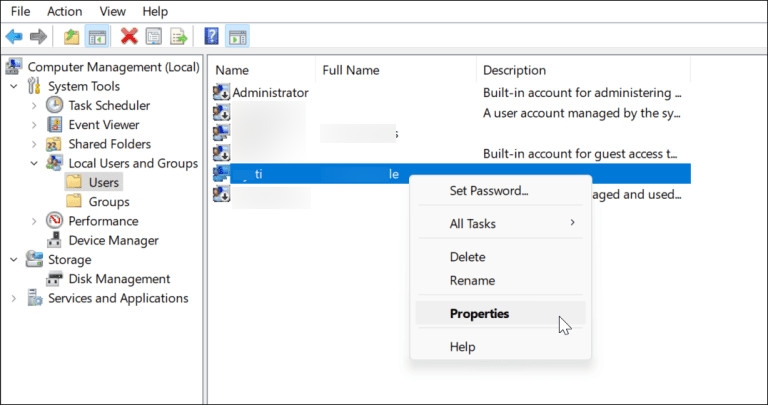Click the Export List toolbar icon
The height and width of the screenshot is (405, 768).
tap(179, 36)
